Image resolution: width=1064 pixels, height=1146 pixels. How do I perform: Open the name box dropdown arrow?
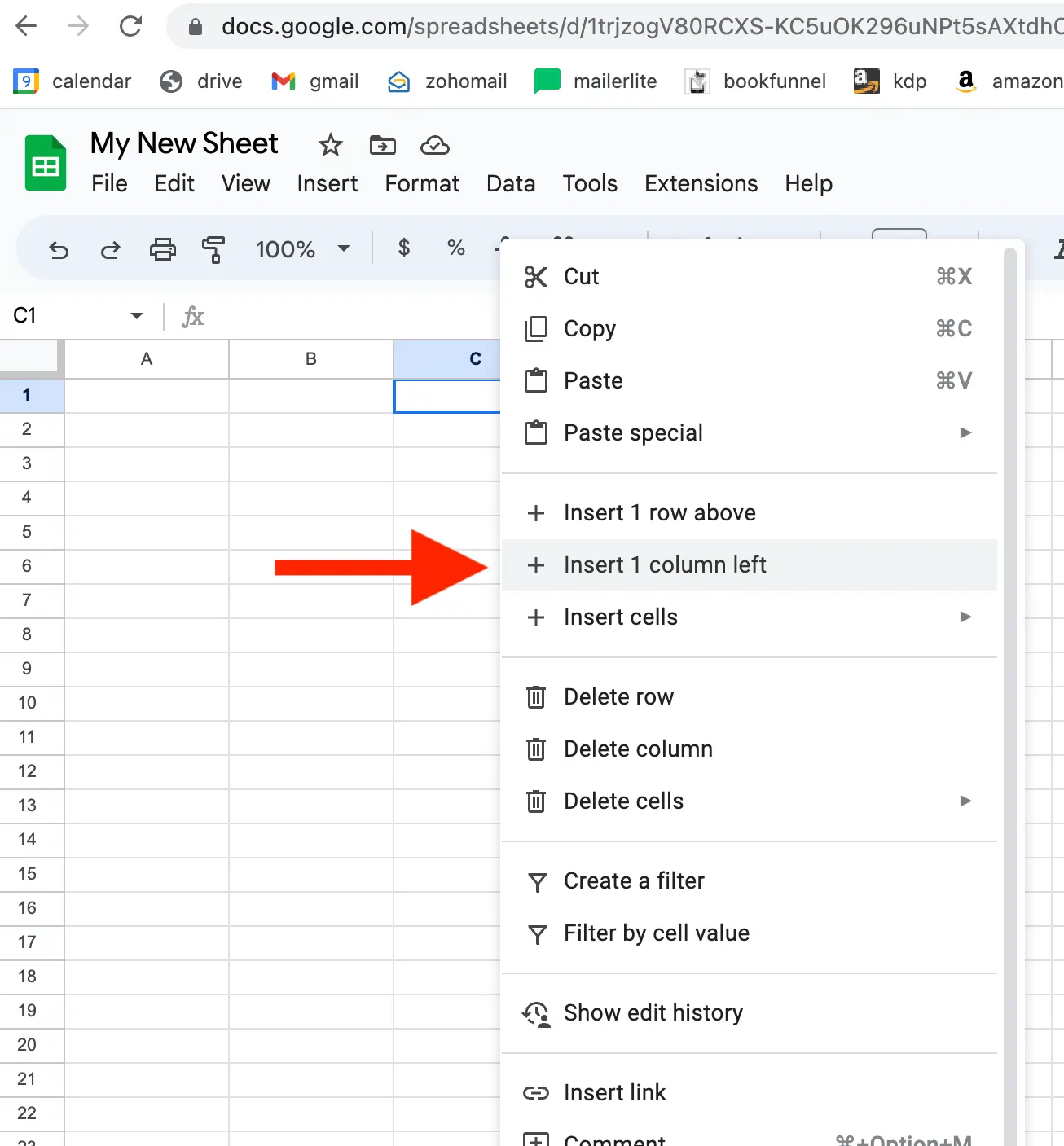pos(136,316)
